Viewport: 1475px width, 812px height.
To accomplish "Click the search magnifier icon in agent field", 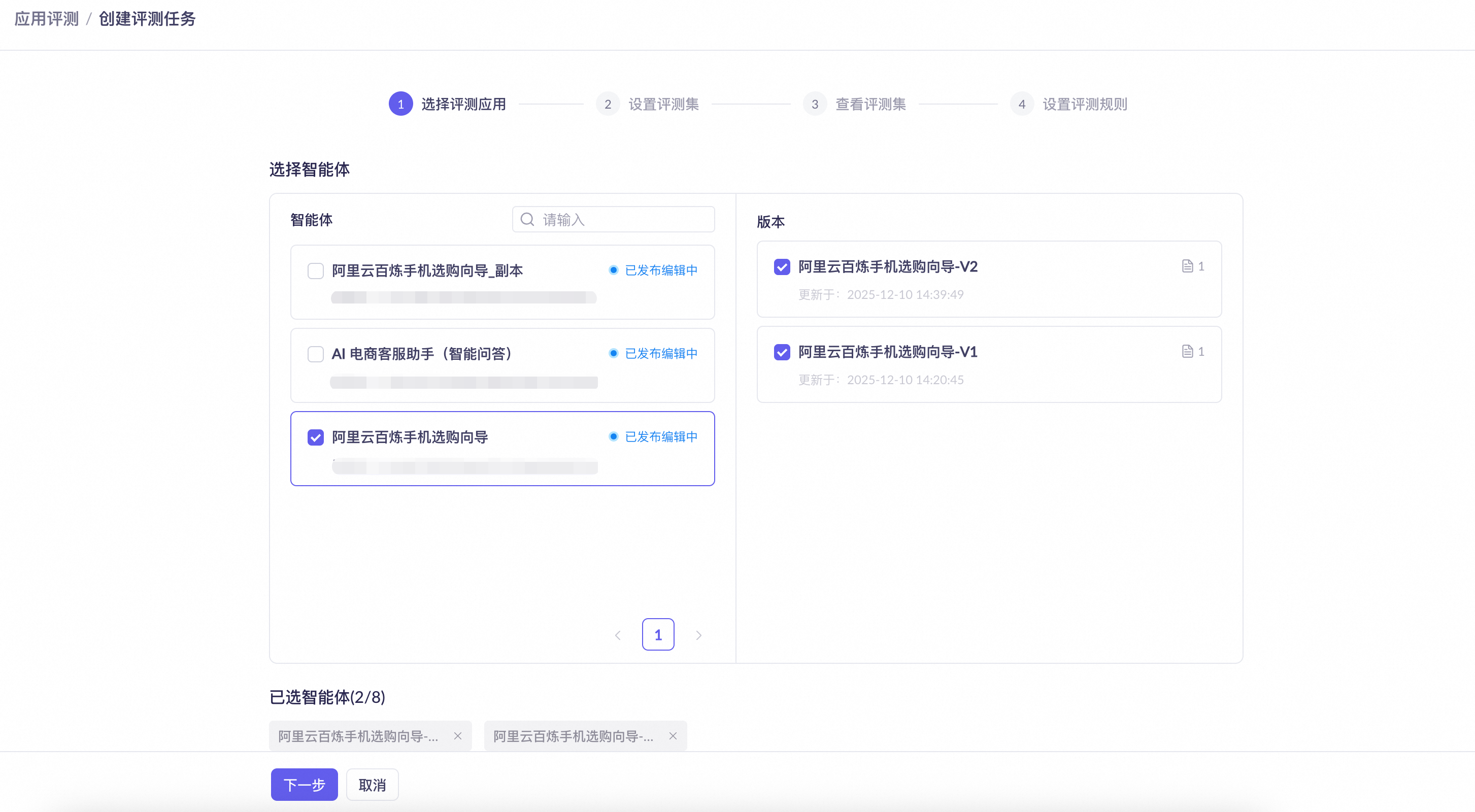I will pyautogui.click(x=527, y=219).
